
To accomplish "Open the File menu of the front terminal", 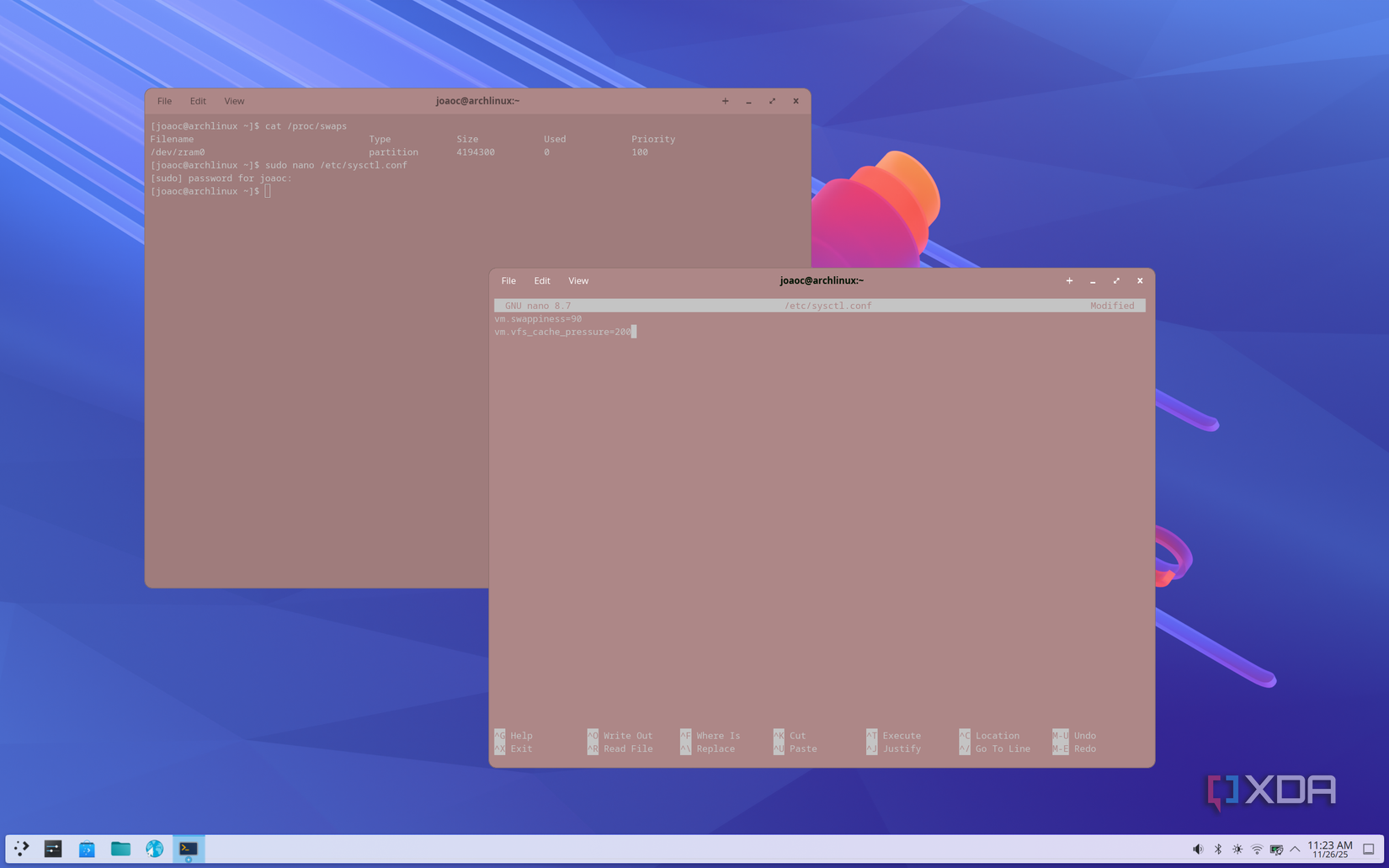I will (508, 280).
